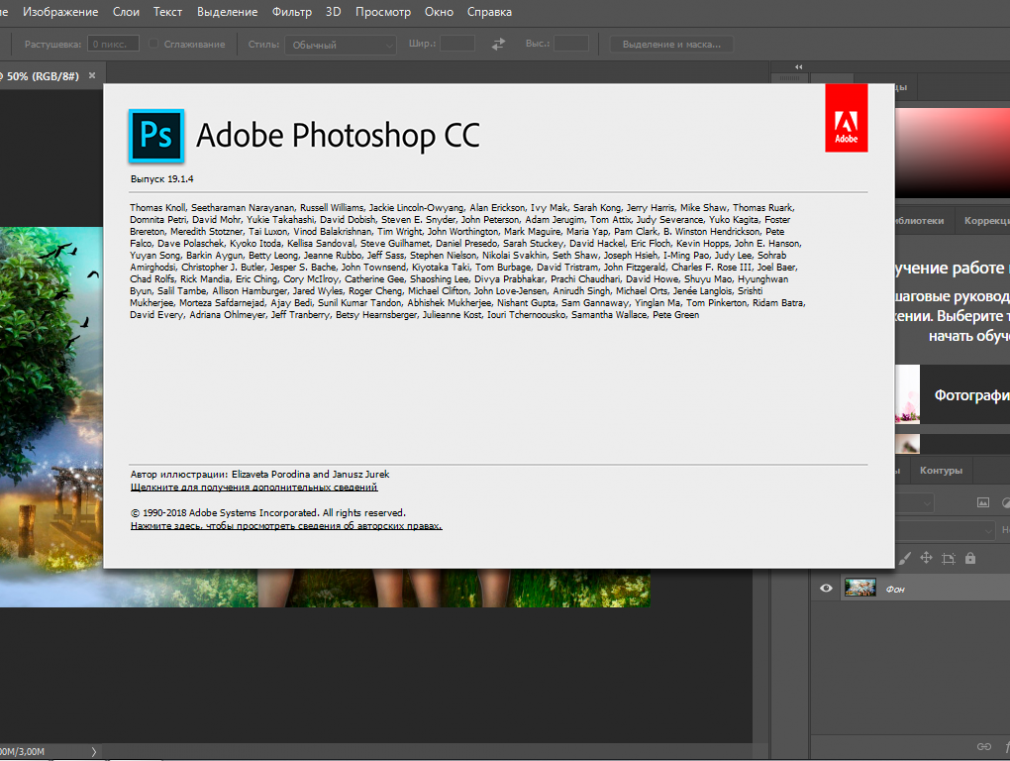
Task: Click the Выпуск 19.1.4 version text
Action: [162, 179]
